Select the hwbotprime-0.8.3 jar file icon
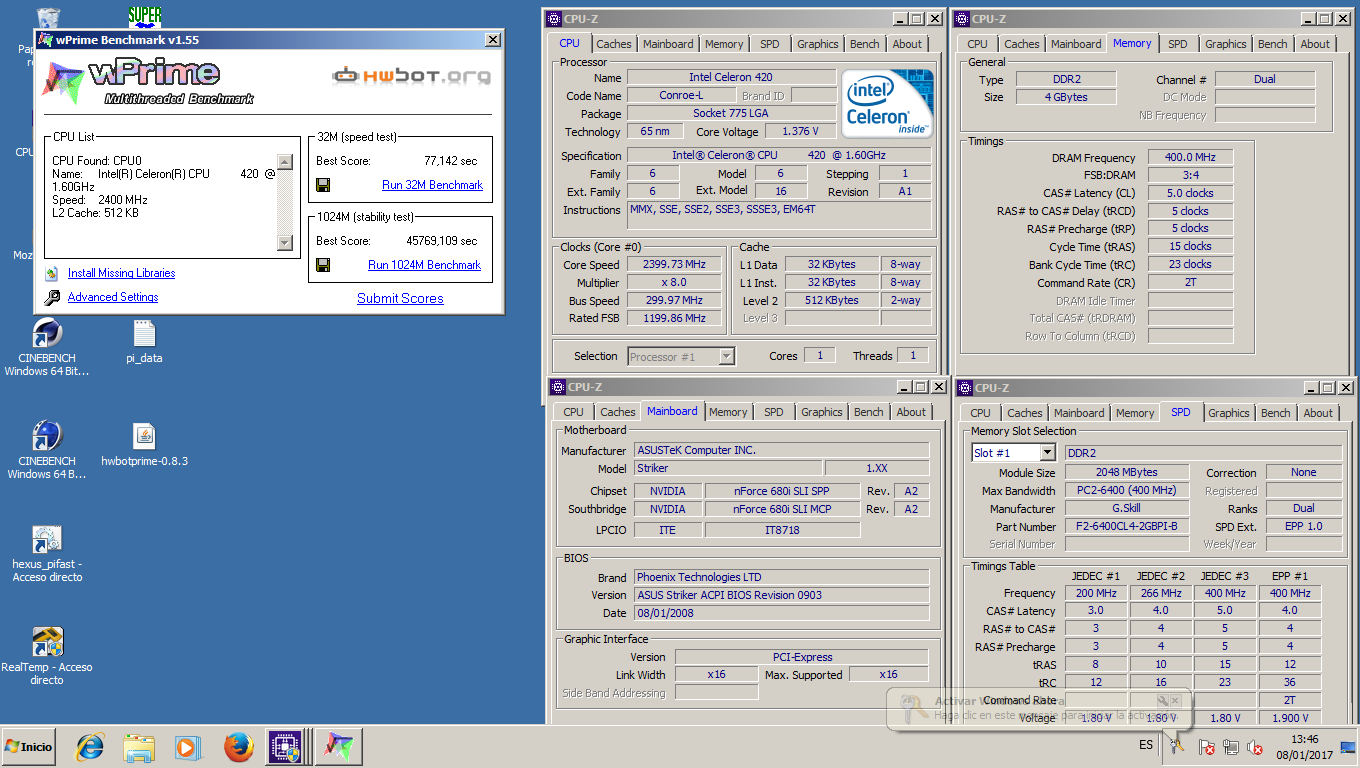Viewport: 1360px width, 768px height. [144, 436]
